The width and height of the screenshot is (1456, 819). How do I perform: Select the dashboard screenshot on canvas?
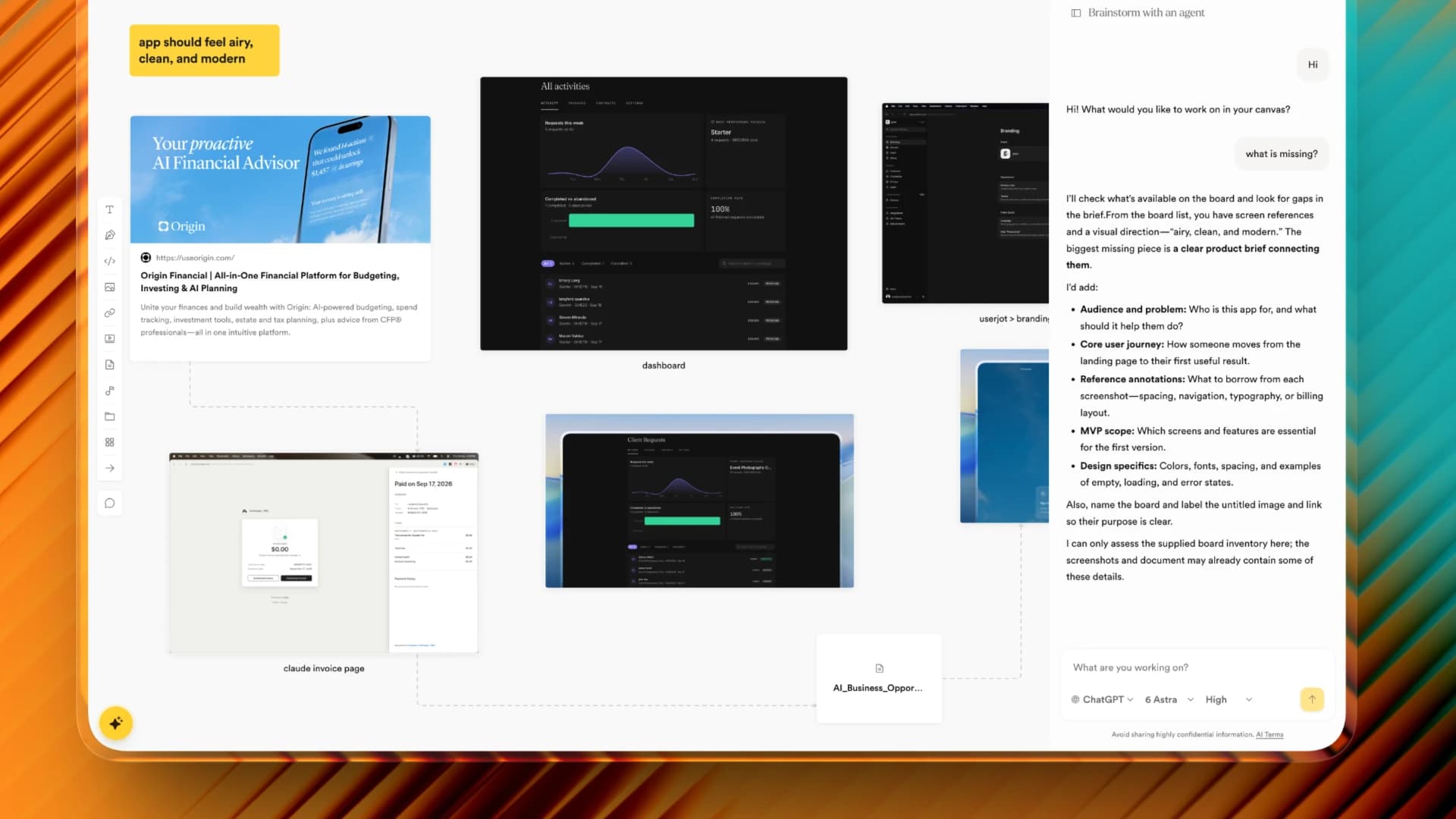(x=664, y=213)
